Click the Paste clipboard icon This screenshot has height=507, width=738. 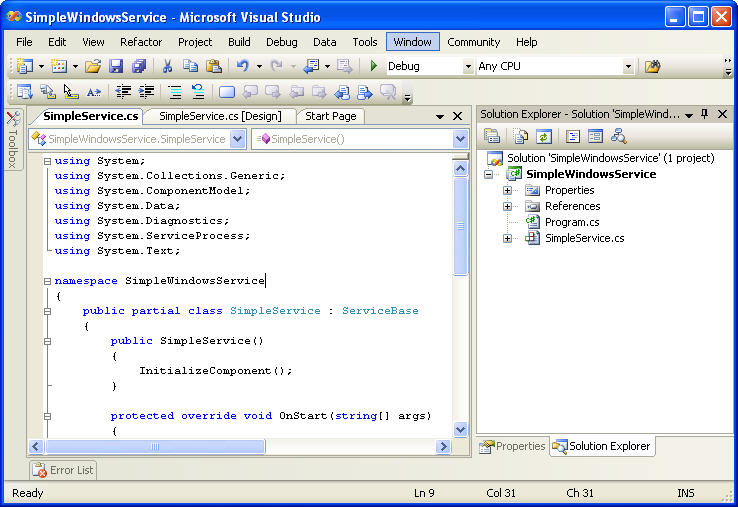(x=214, y=66)
